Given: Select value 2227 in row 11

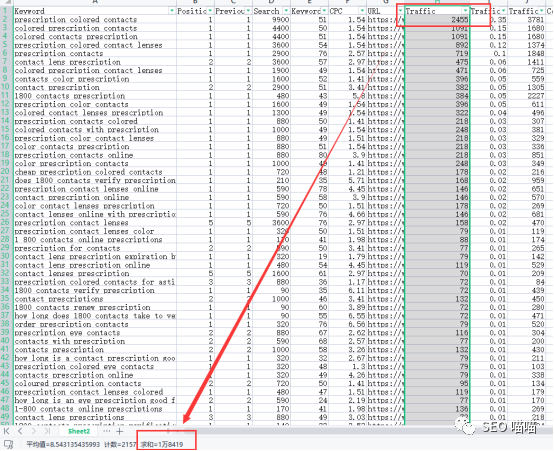Looking at the screenshot, I should tap(527, 96).
